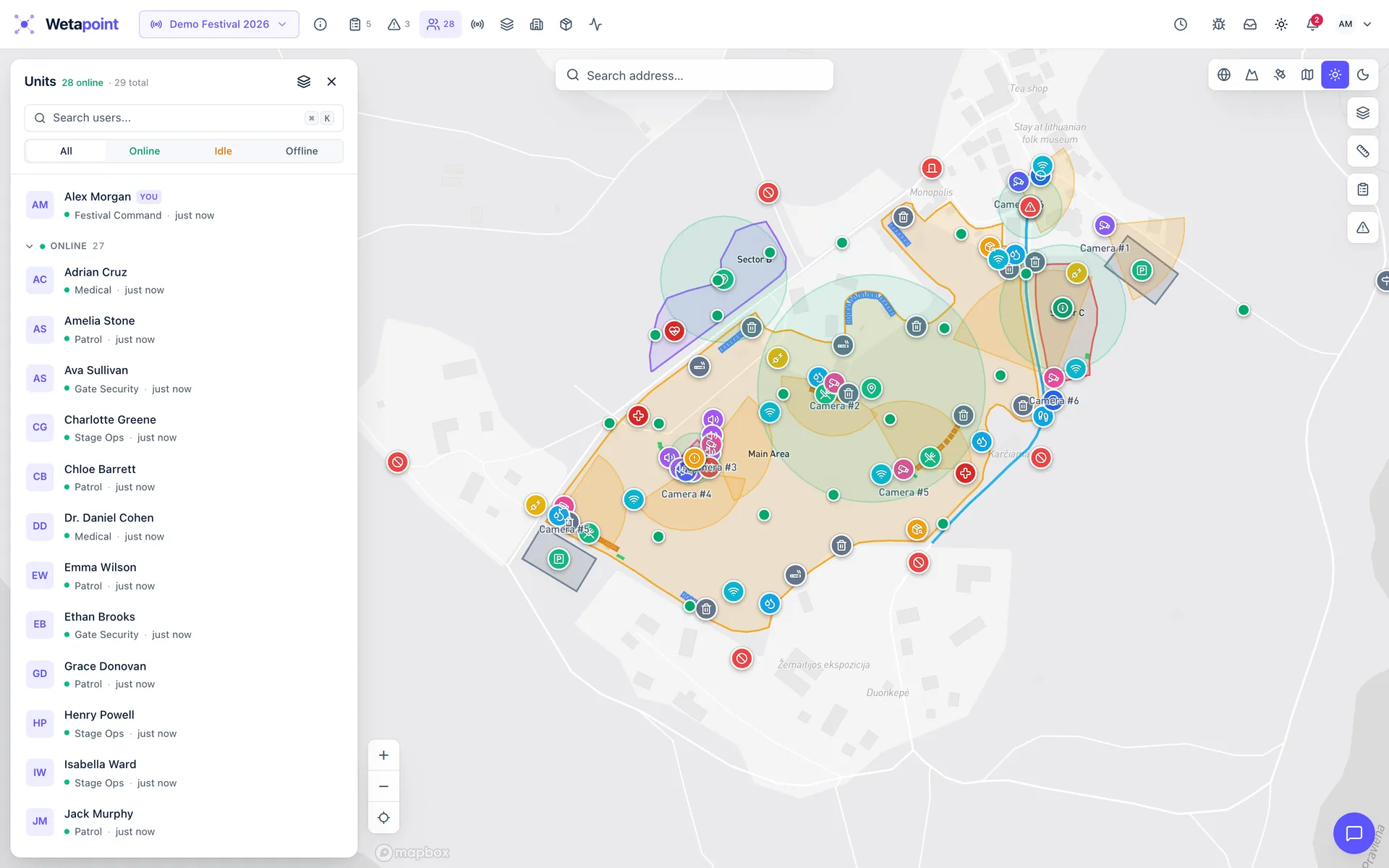Viewport: 1389px width, 868px height.
Task: Switch to satellite map style
Action: tap(1280, 75)
